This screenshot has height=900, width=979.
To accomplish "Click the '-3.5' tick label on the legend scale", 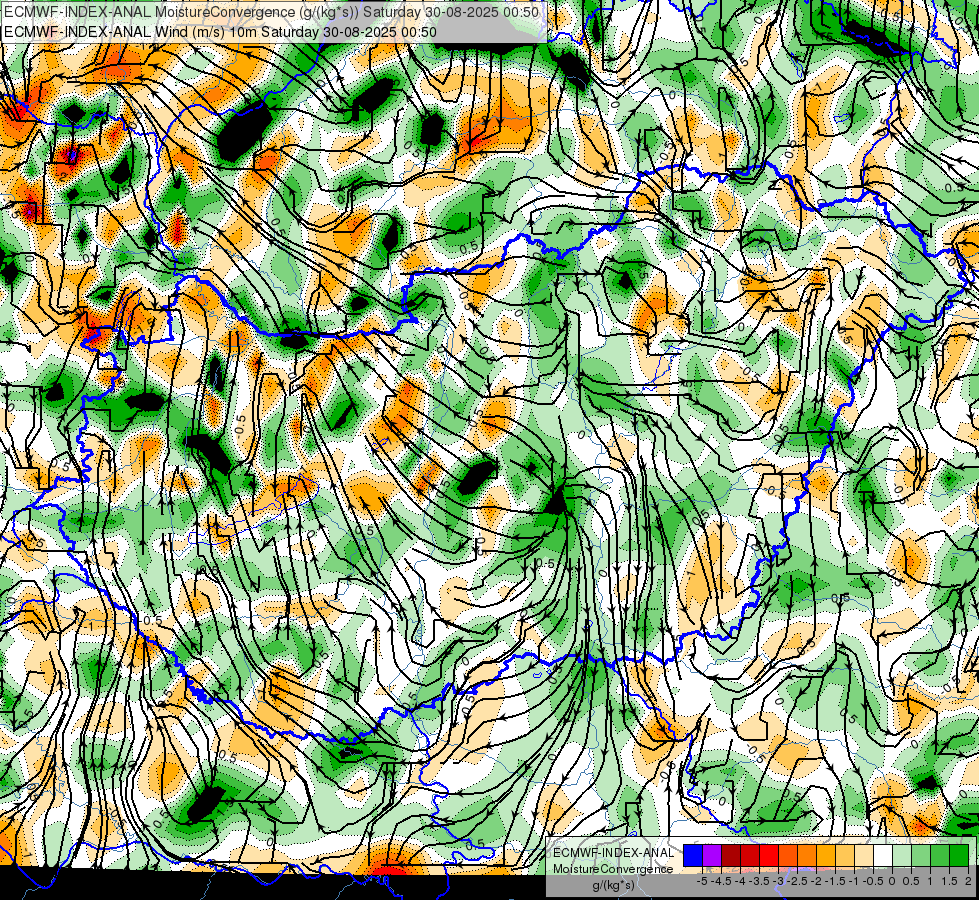I will point(759,881).
